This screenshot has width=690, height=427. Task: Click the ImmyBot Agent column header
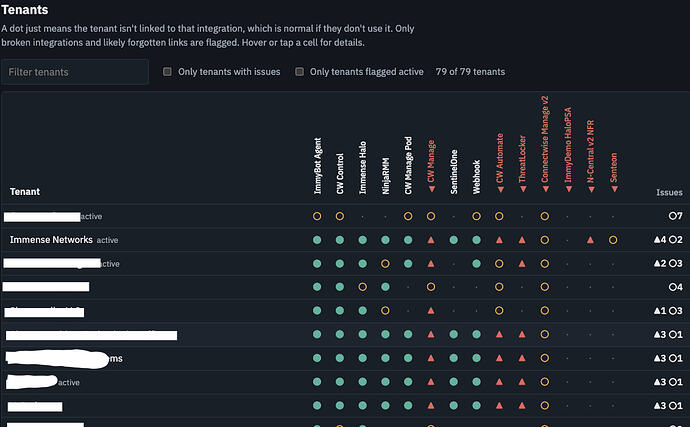[318, 166]
